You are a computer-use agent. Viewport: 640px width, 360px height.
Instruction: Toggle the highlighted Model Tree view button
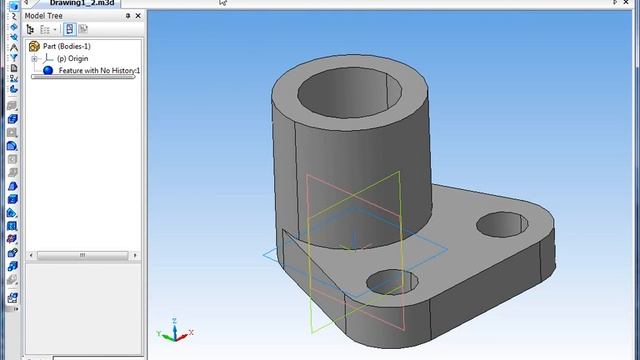pyautogui.click(x=69, y=29)
